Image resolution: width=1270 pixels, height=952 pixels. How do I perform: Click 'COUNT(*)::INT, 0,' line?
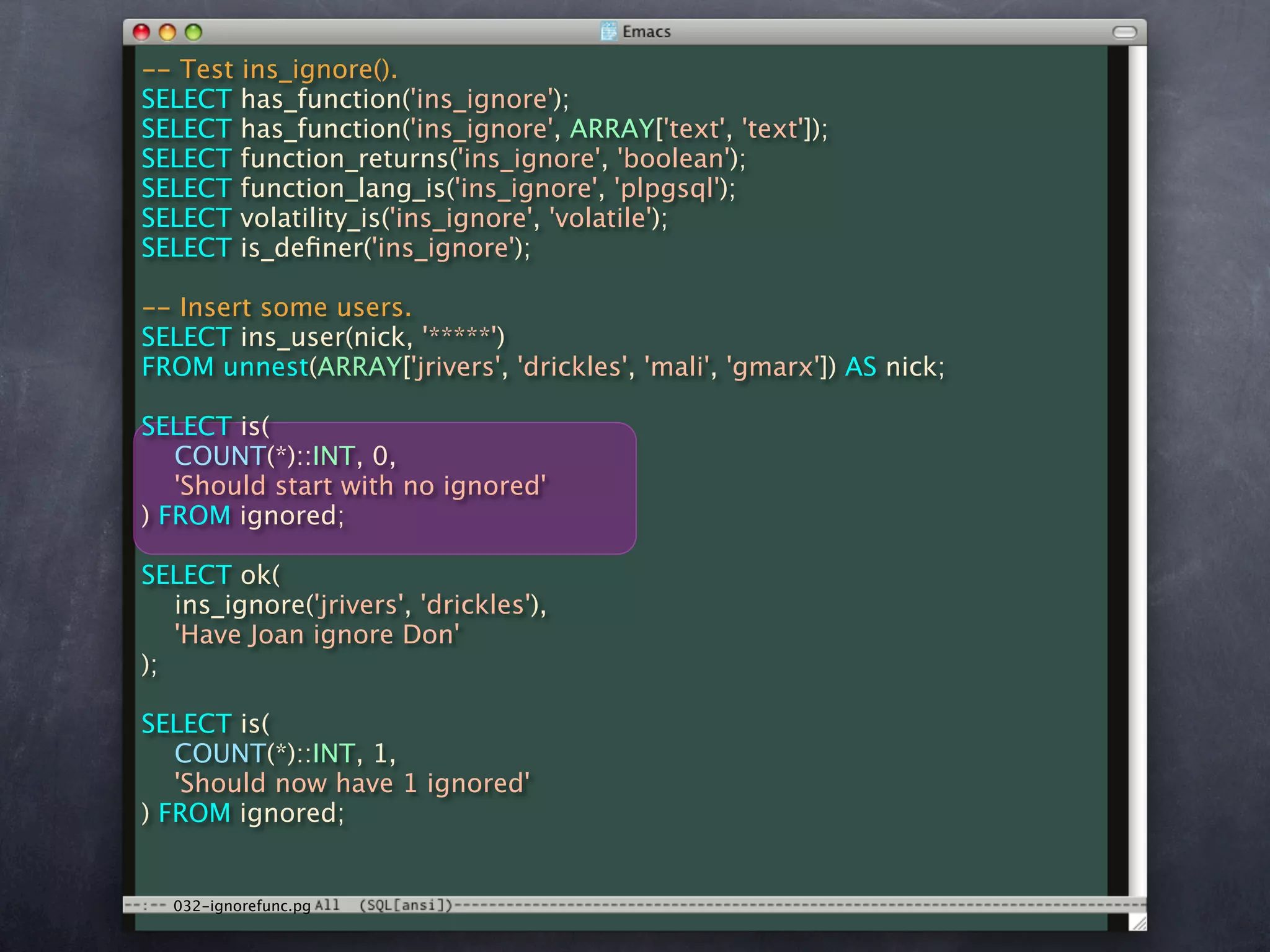285,456
